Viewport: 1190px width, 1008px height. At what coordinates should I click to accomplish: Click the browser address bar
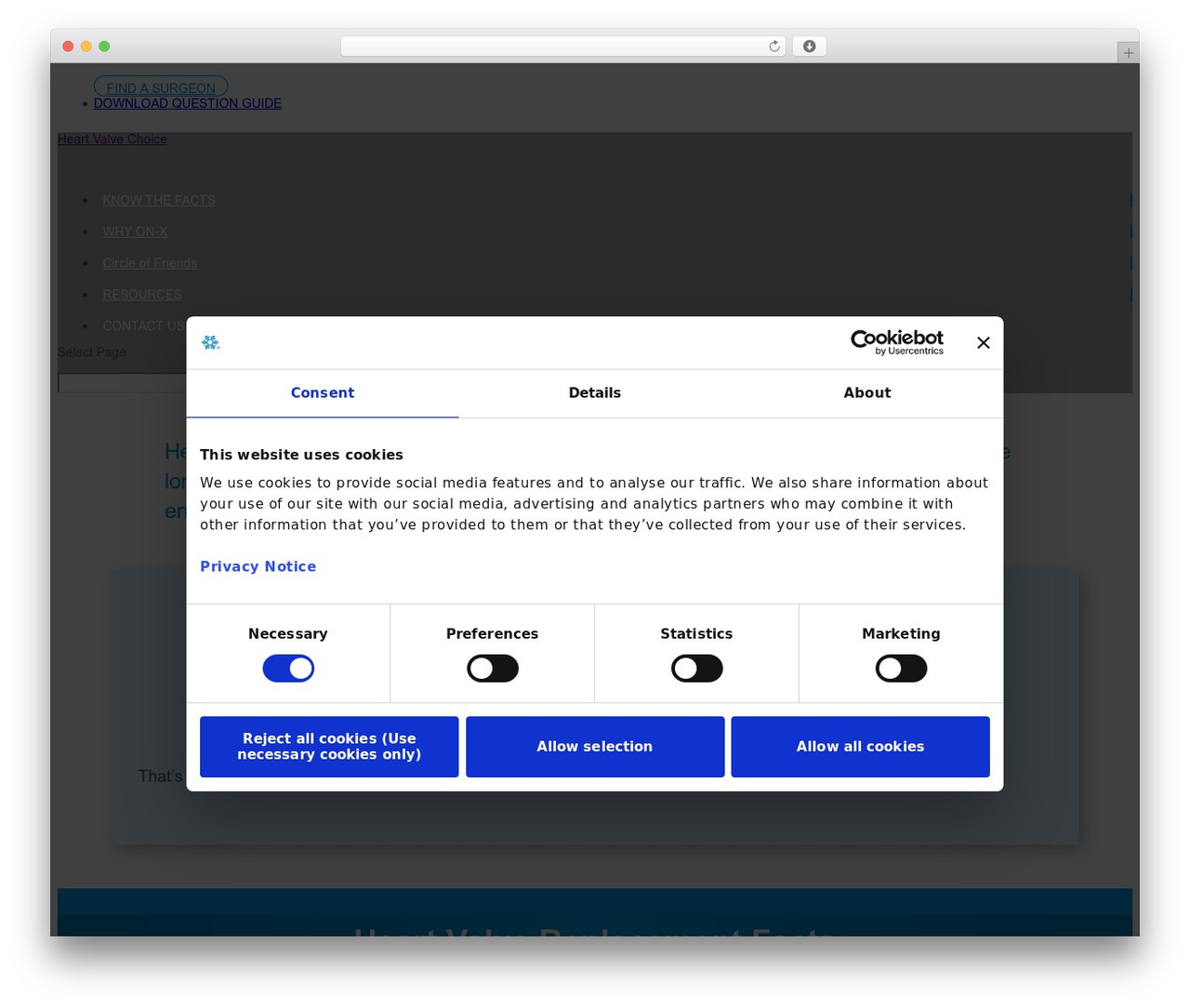pos(563,46)
